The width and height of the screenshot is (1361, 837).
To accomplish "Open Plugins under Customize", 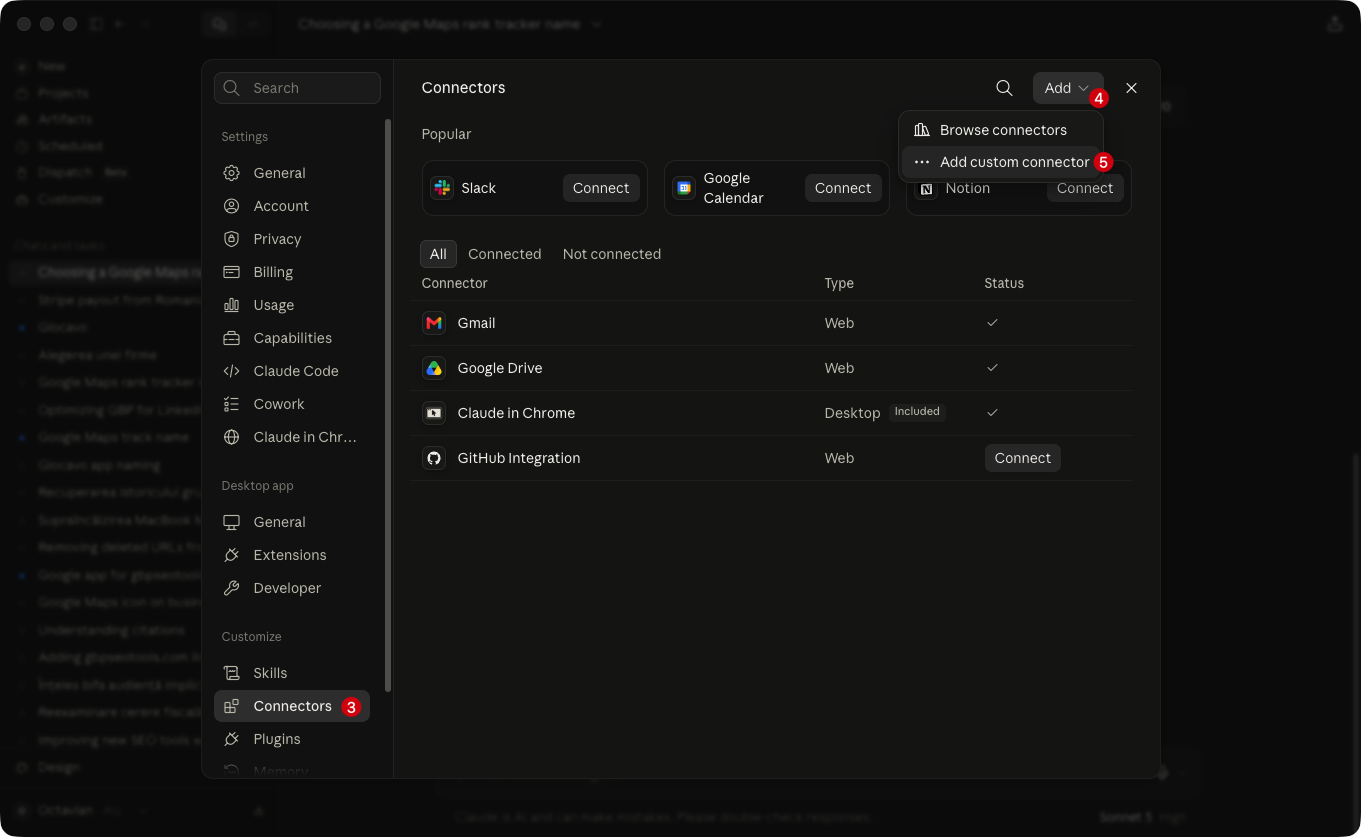I will tap(292, 739).
